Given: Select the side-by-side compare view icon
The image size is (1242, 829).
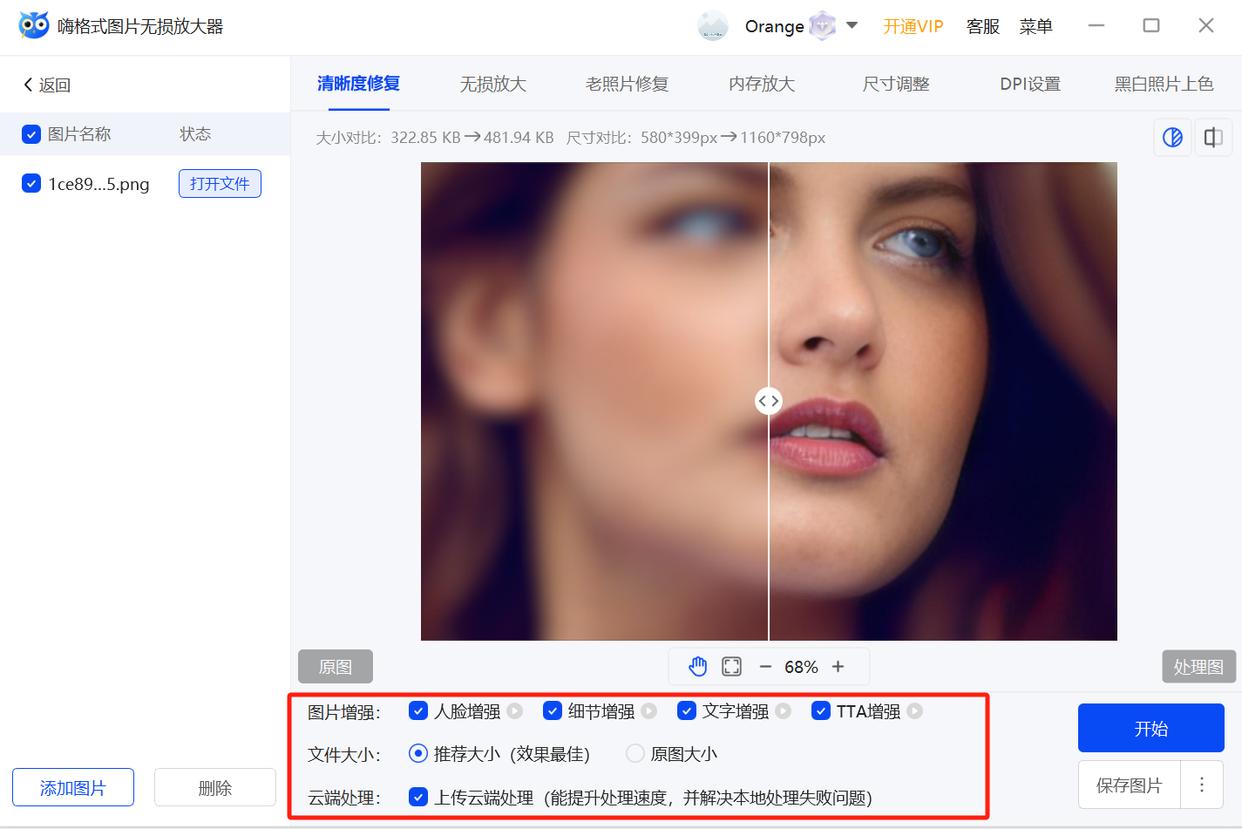Looking at the screenshot, I should [1213, 137].
